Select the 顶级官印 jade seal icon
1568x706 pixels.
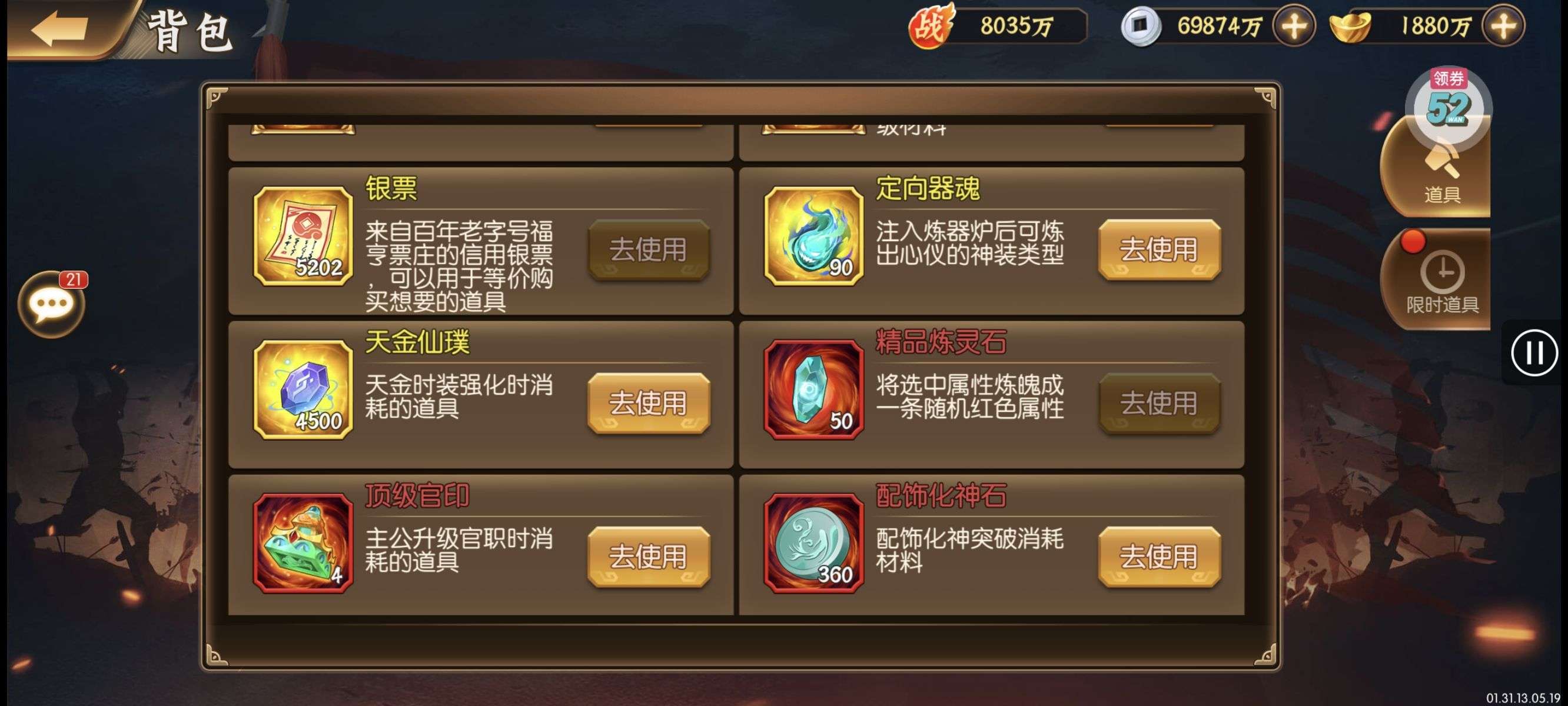303,543
